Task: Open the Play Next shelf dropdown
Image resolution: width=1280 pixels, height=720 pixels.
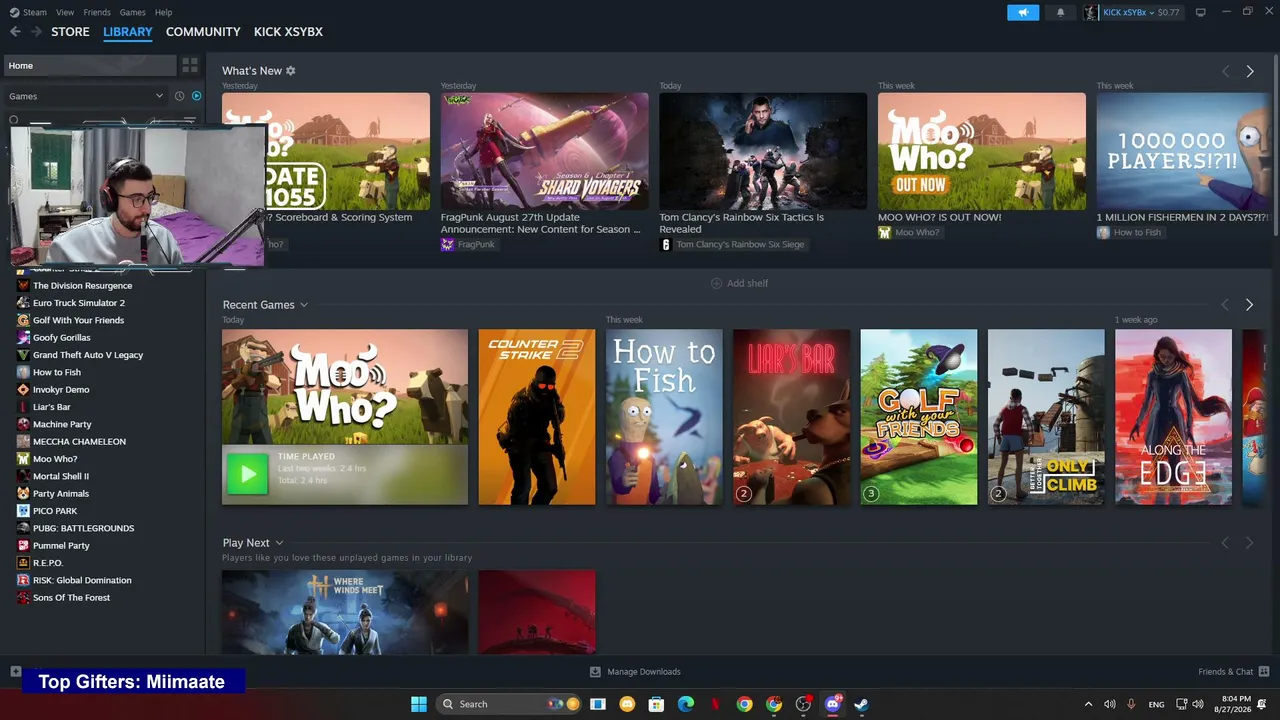Action: (279, 543)
